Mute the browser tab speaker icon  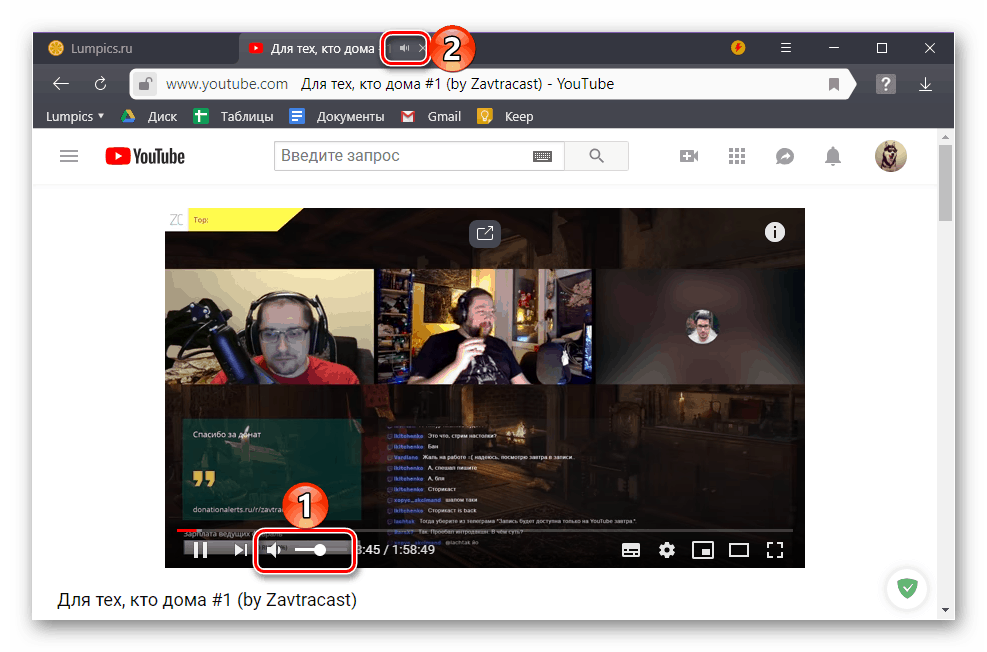click(x=404, y=47)
